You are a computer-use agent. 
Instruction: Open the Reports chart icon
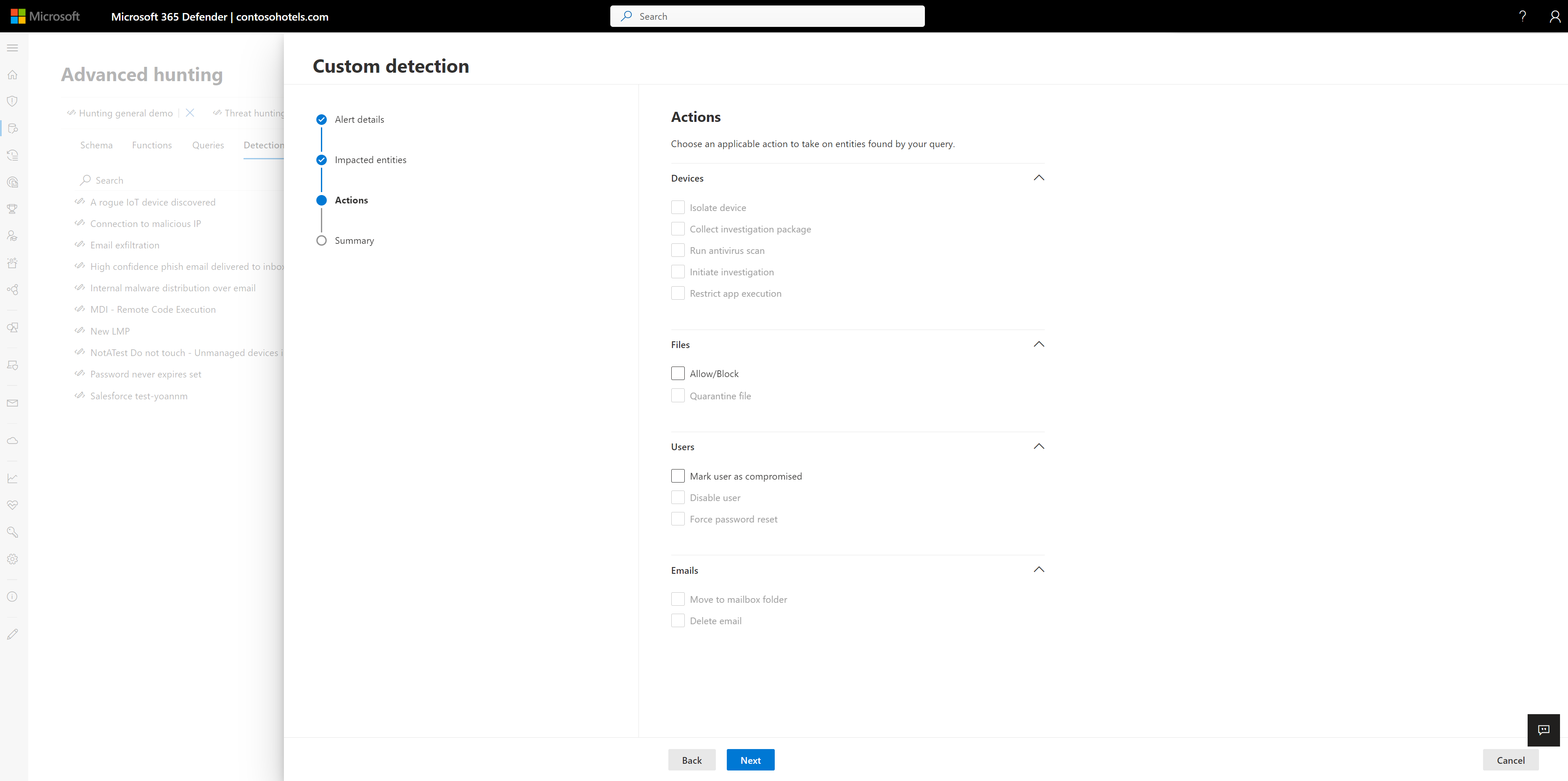12,478
